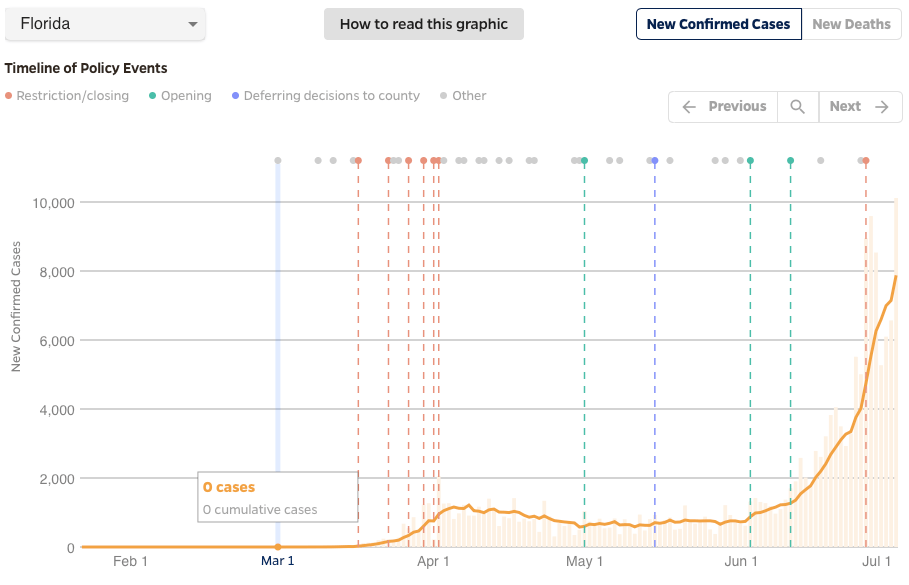The width and height of the screenshot is (909, 585).
Task: Click the magnifying glass search icon
Action: [x=797, y=107]
